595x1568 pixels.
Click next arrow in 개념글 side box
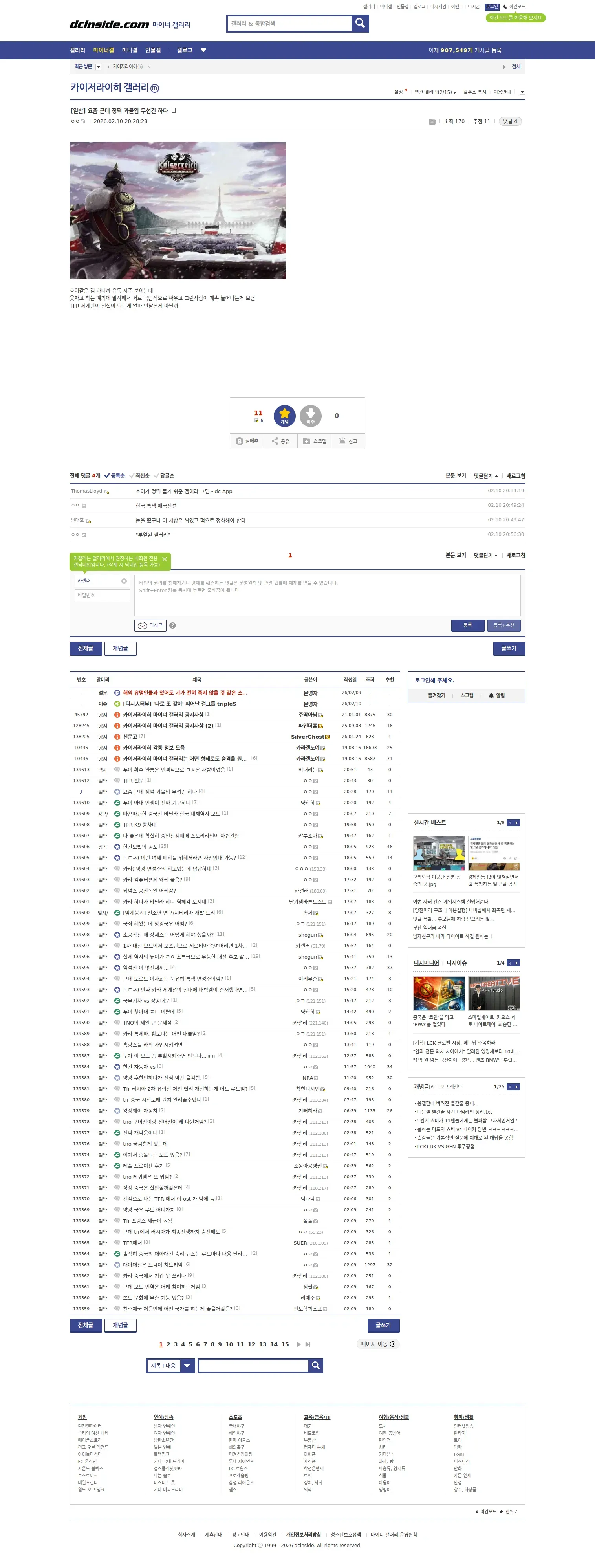(517, 1087)
